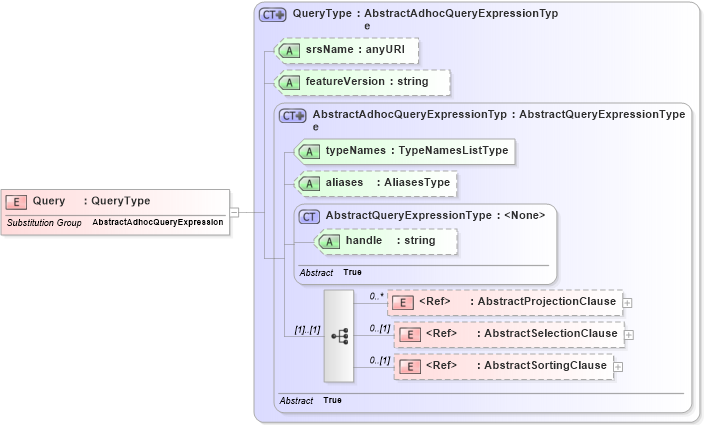
Task: Expand the AbstractSelectionClause element
Action: coord(629,335)
